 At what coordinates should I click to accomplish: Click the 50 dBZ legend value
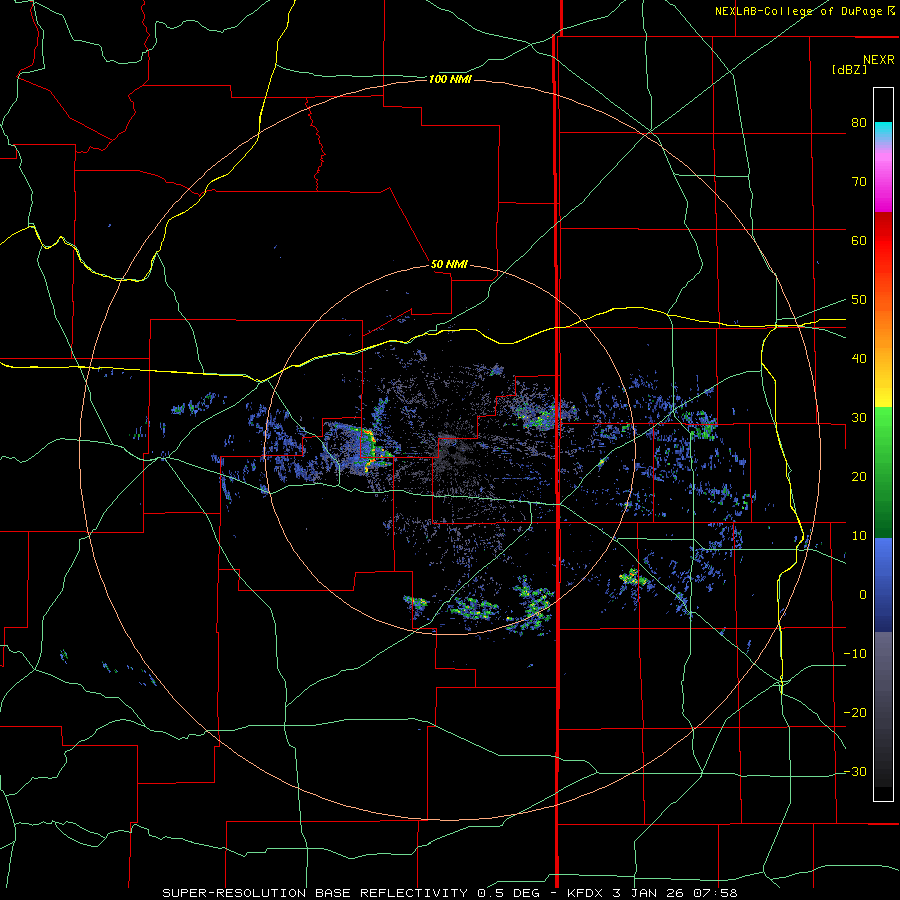point(859,300)
